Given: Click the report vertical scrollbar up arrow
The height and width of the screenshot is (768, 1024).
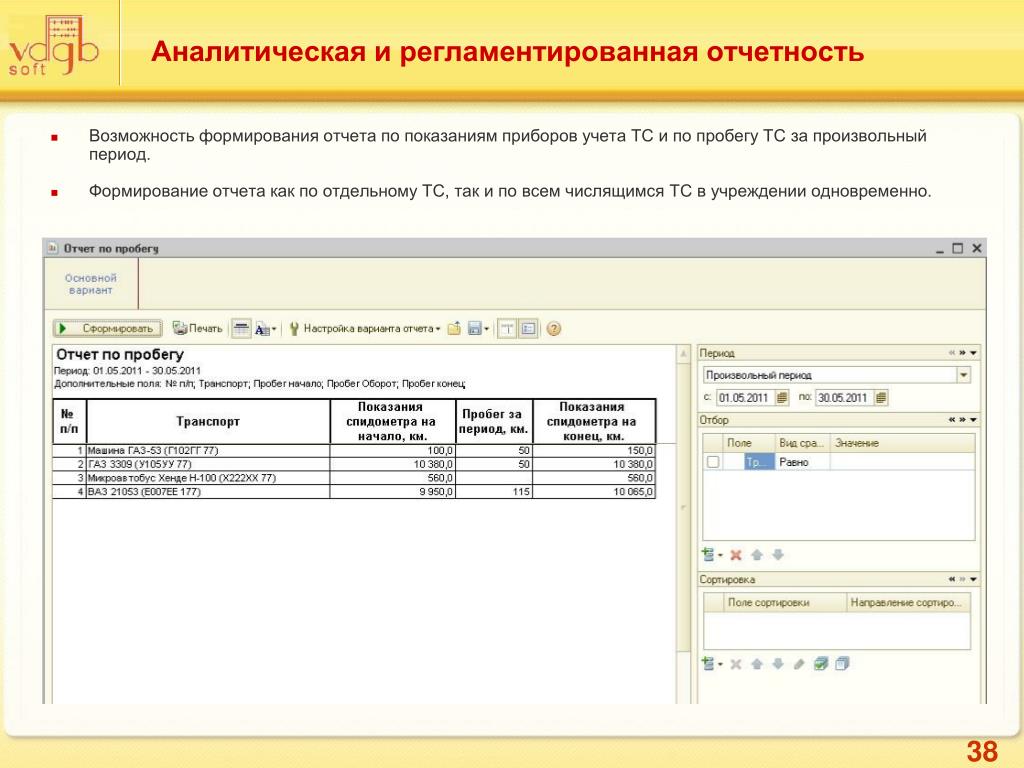Looking at the screenshot, I should pos(684,353).
